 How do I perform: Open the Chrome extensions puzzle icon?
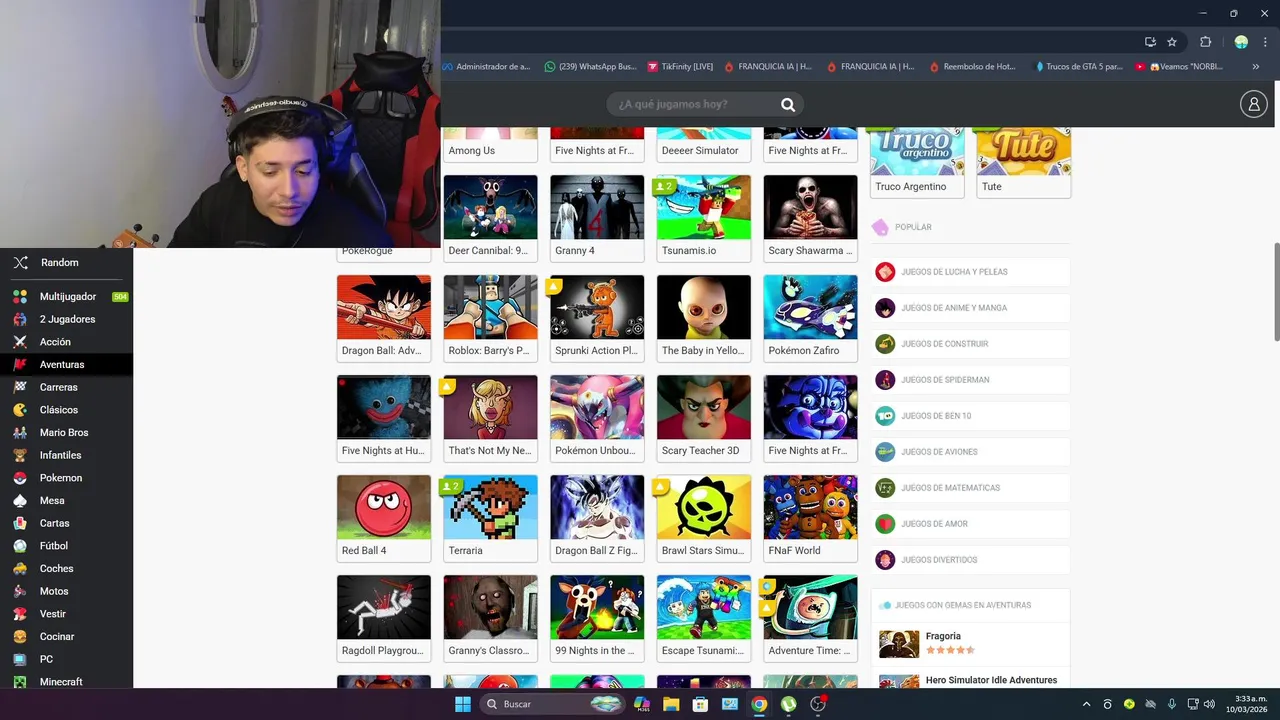click(1205, 42)
